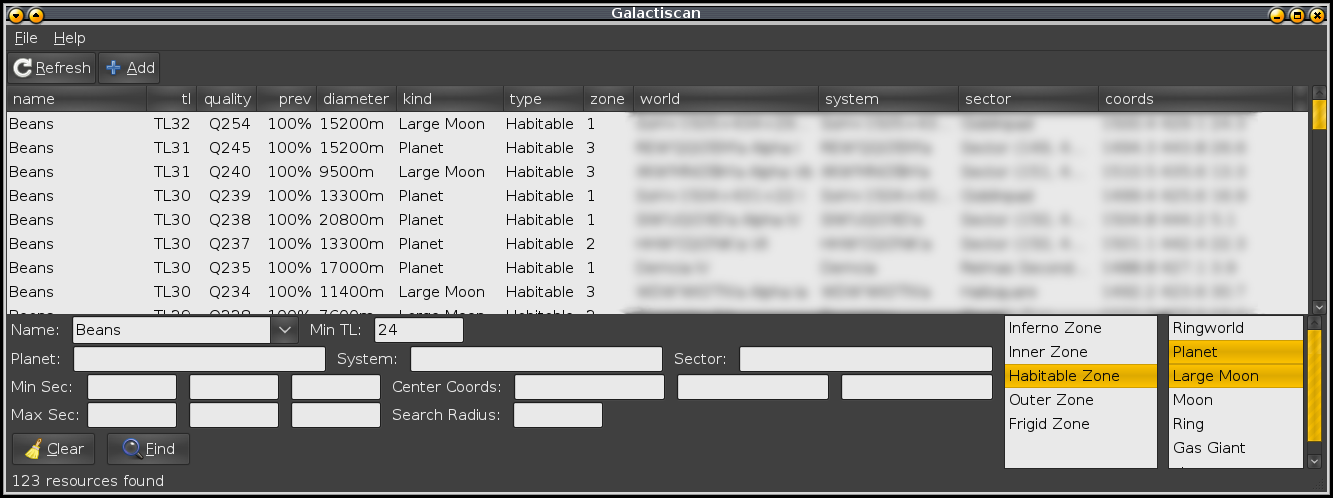
Task: Open the Help menu
Action: (70, 38)
